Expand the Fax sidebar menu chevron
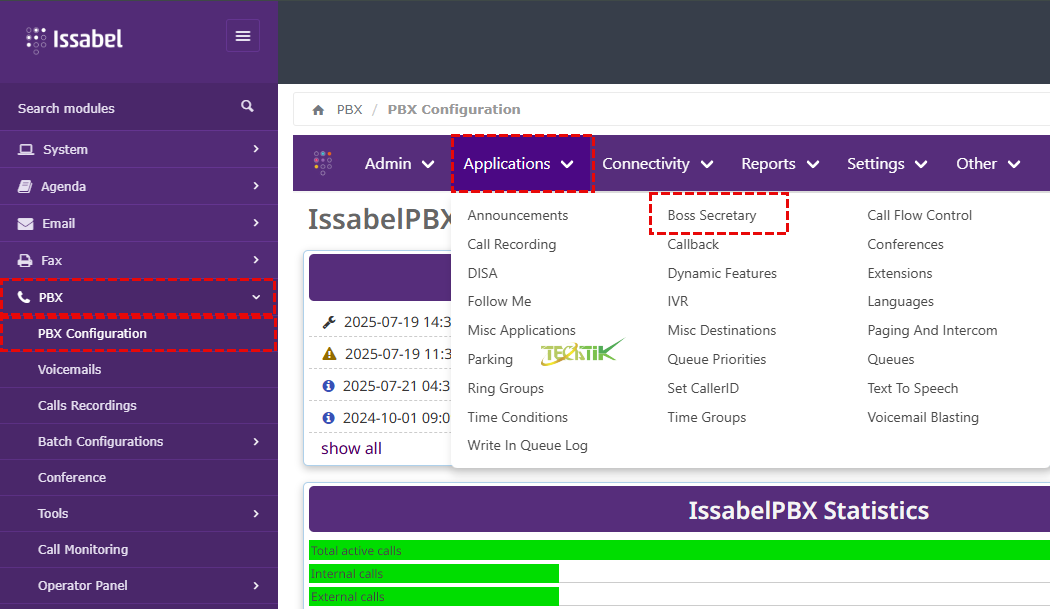This screenshot has height=609, width=1050. point(256,259)
